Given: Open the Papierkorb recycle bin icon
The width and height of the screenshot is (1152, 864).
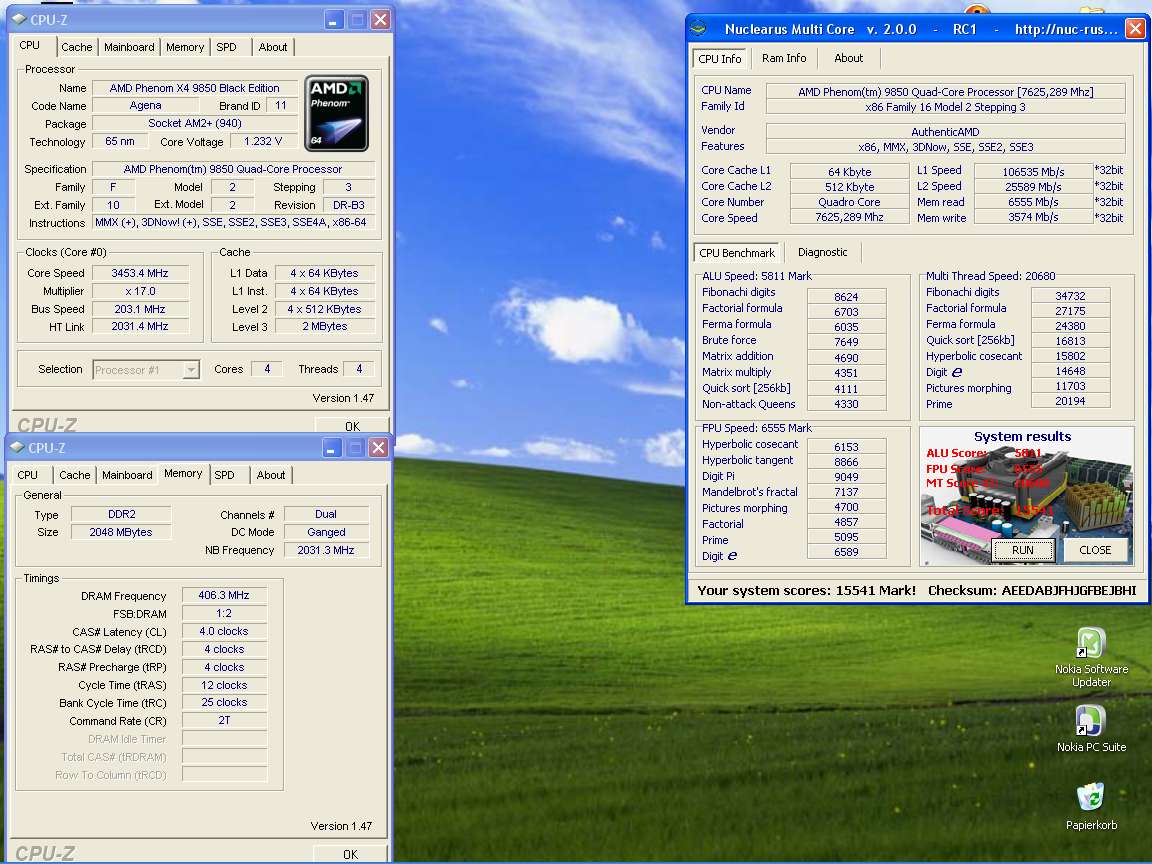Looking at the screenshot, I should (x=1091, y=798).
